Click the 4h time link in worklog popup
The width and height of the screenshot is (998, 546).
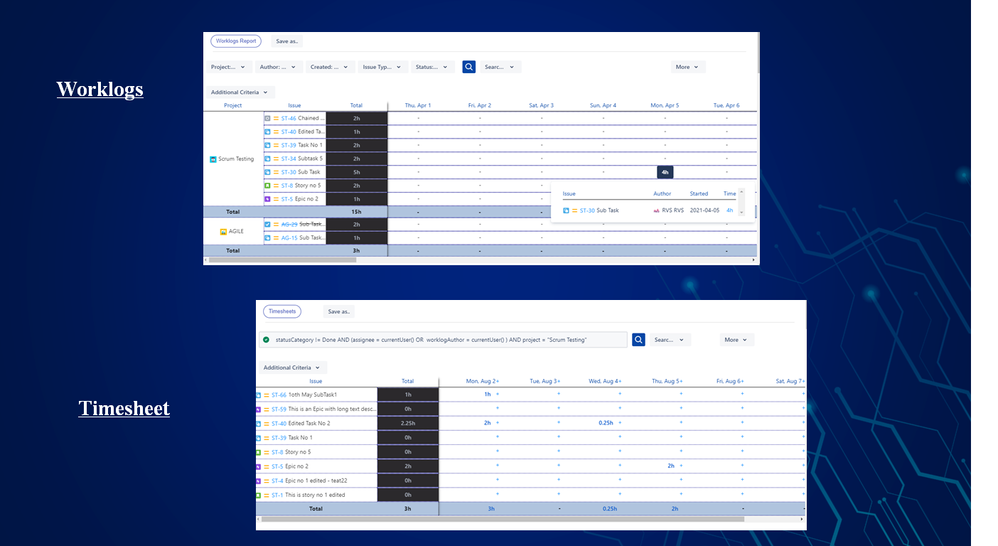coord(729,211)
